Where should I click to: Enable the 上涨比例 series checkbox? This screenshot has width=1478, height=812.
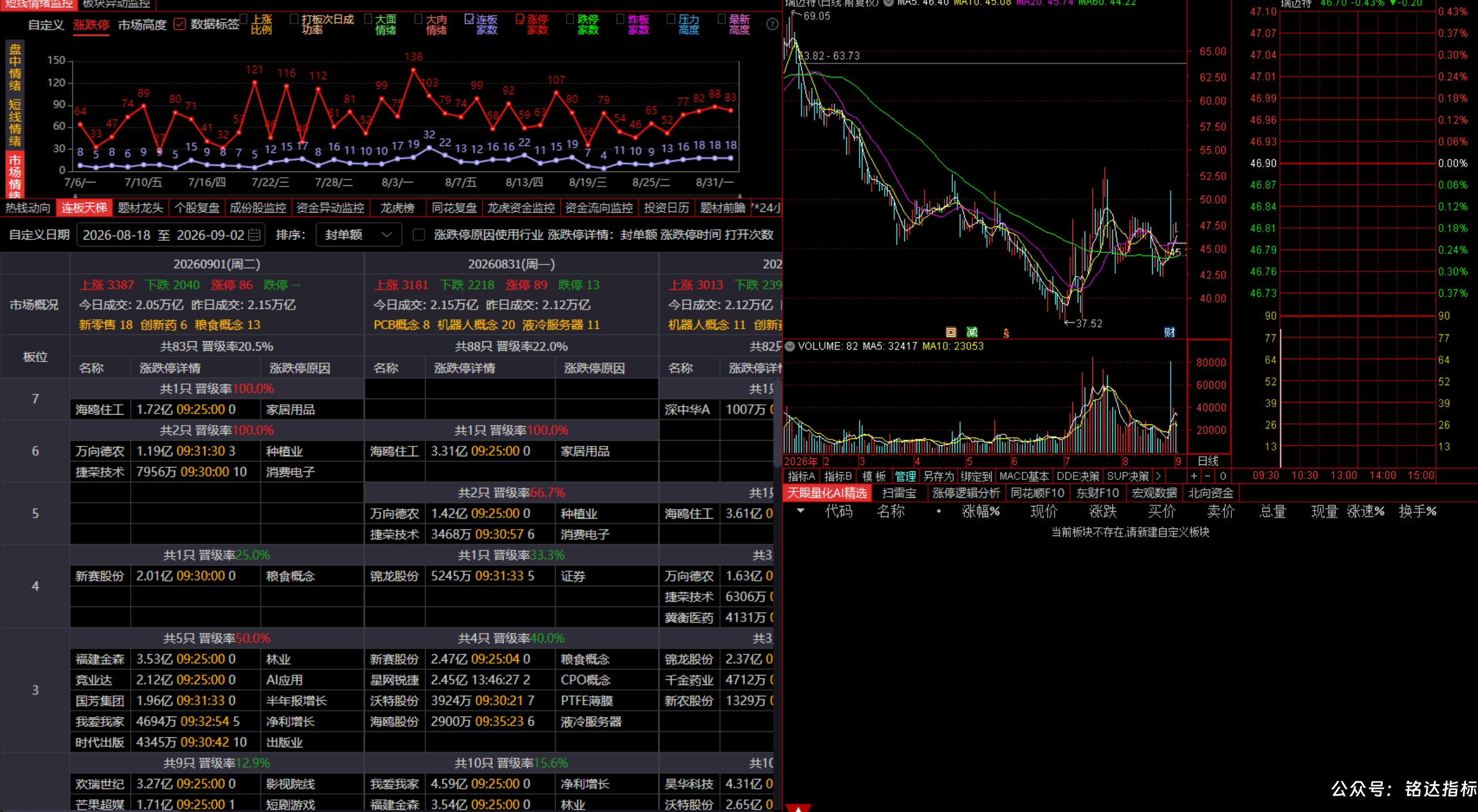[x=244, y=19]
